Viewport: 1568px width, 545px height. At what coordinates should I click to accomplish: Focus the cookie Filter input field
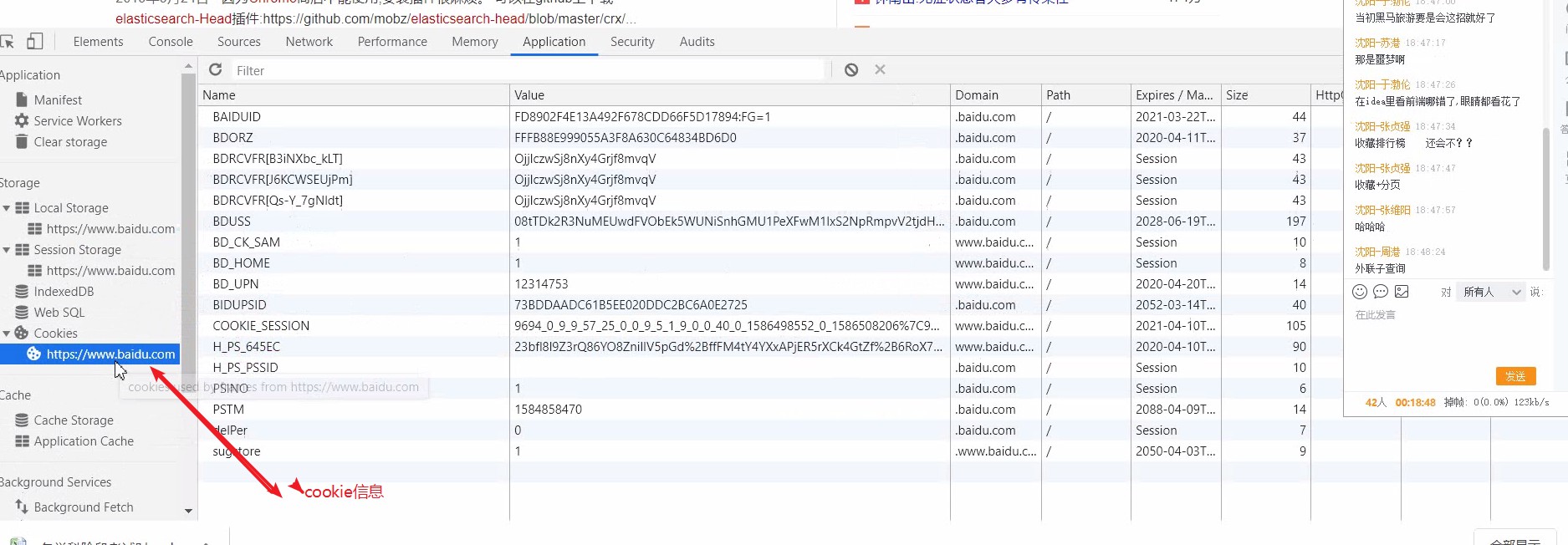click(527, 70)
